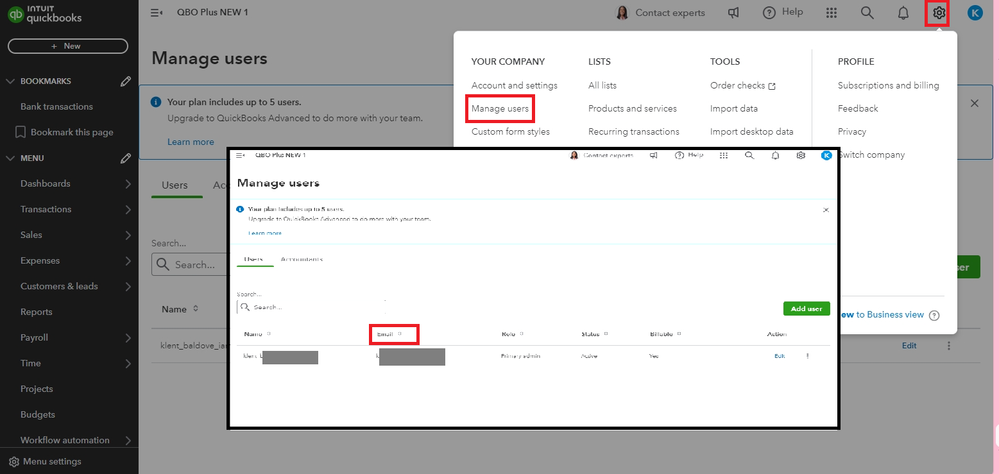This screenshot has height=474, width=999.
Task: Open the three-dot actions for the user row
Action: pyautogui.click(x=949, y=345)
